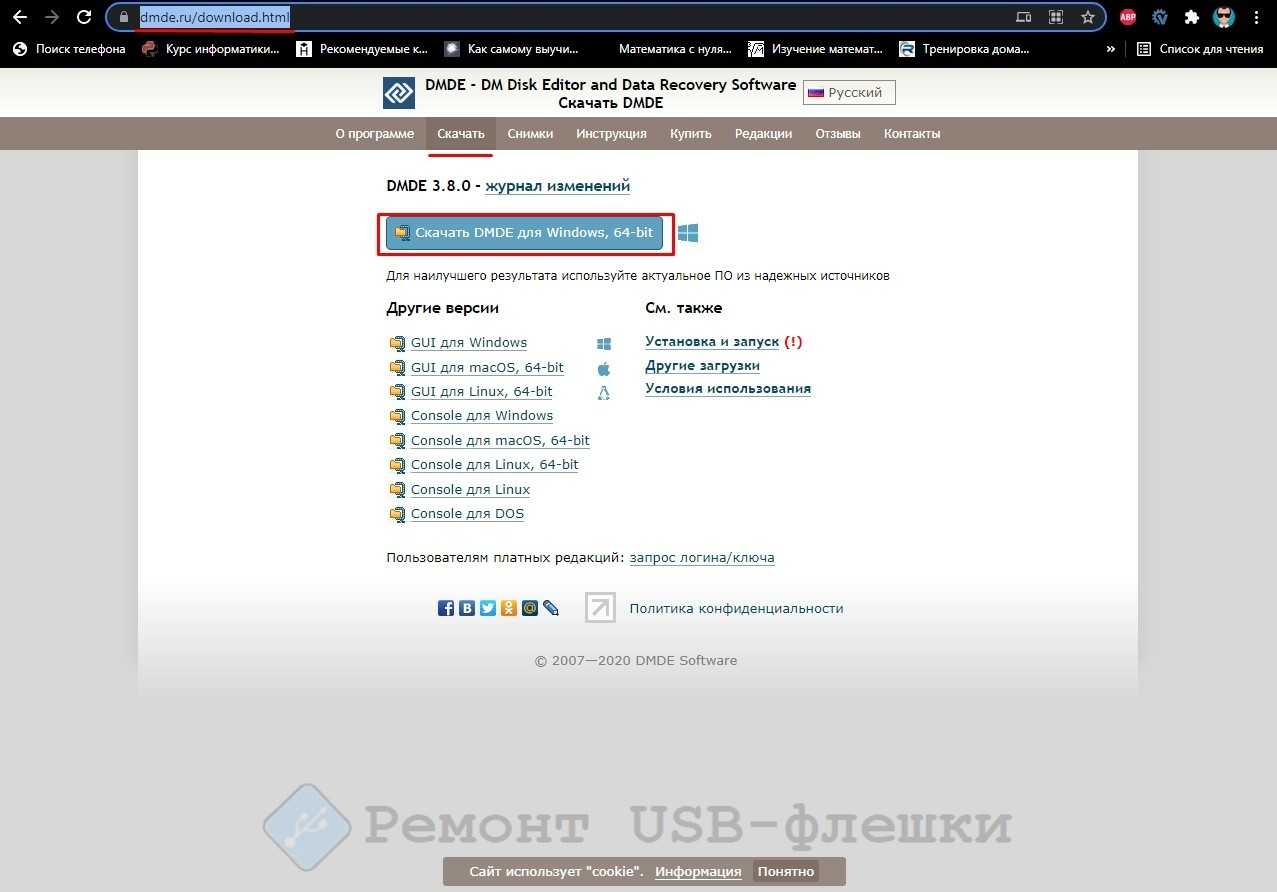Click the Yandex Metrica badge near the privacy policy
Image resolution: width=1277 pixels, height=892 pixels.
pos(600,608)
